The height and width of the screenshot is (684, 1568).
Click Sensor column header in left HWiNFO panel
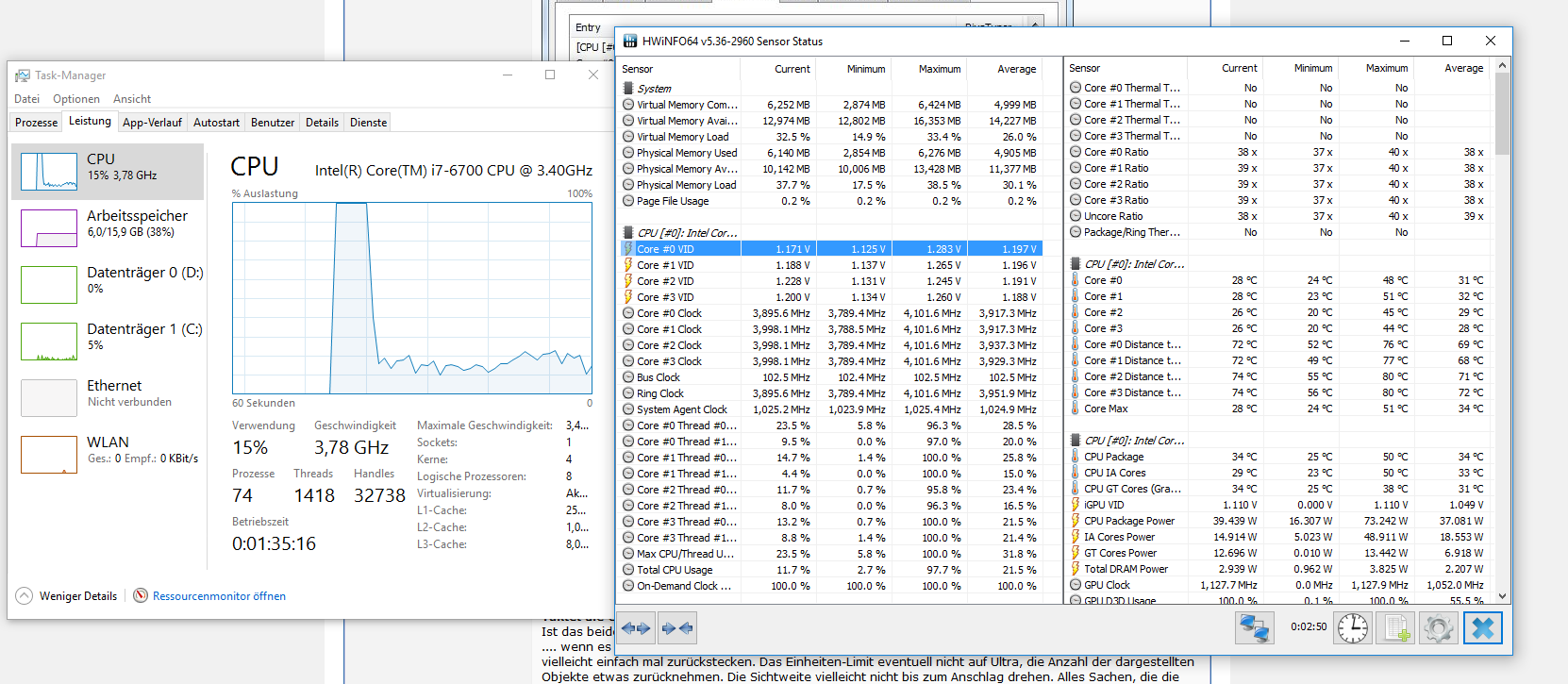click(x=679, y=69)
